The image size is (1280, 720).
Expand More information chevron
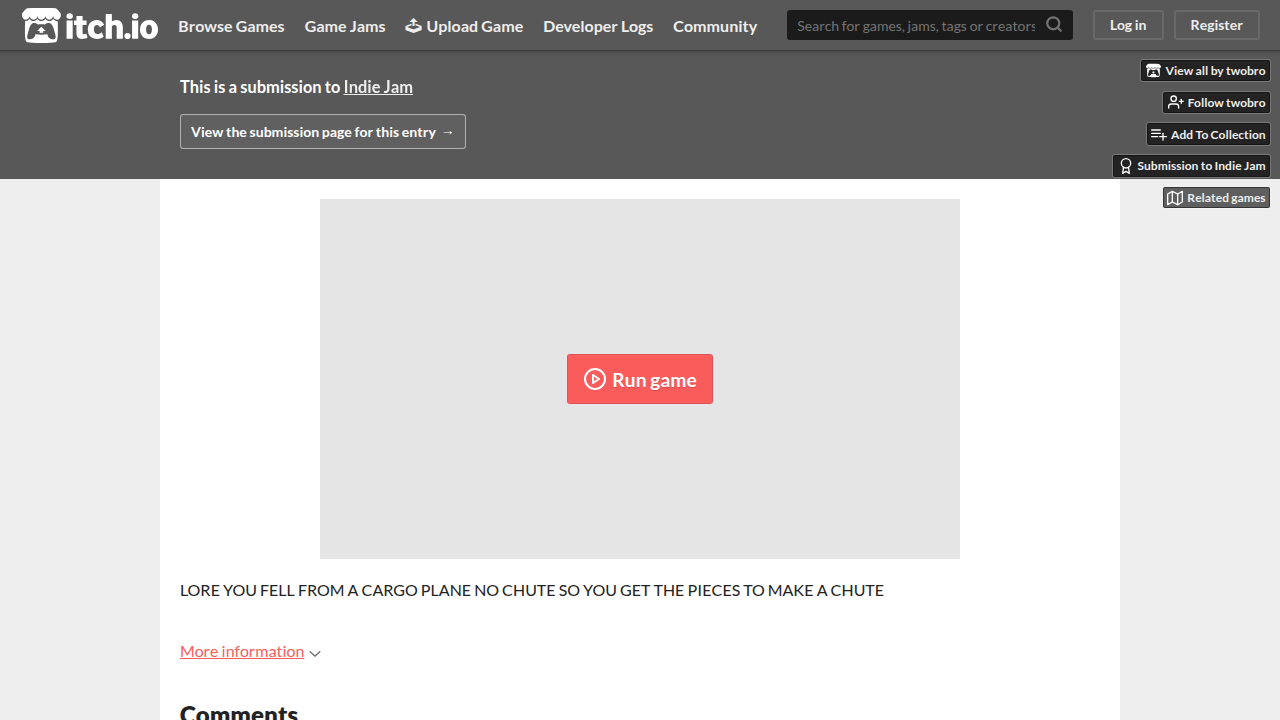click(x=315, y=653)
